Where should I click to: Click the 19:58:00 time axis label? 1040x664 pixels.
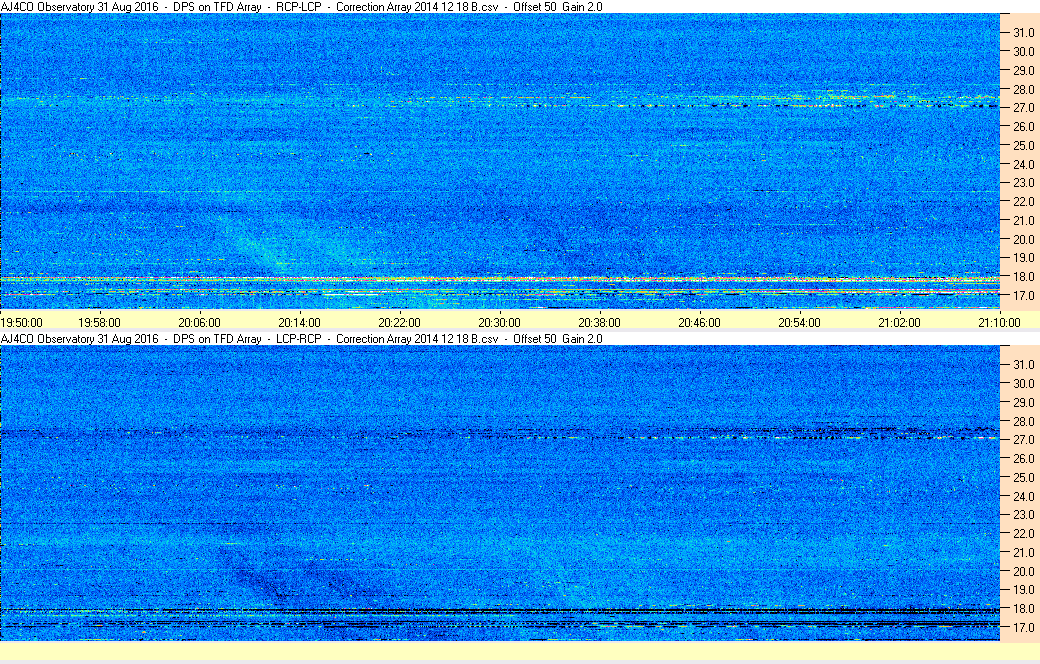99,323
